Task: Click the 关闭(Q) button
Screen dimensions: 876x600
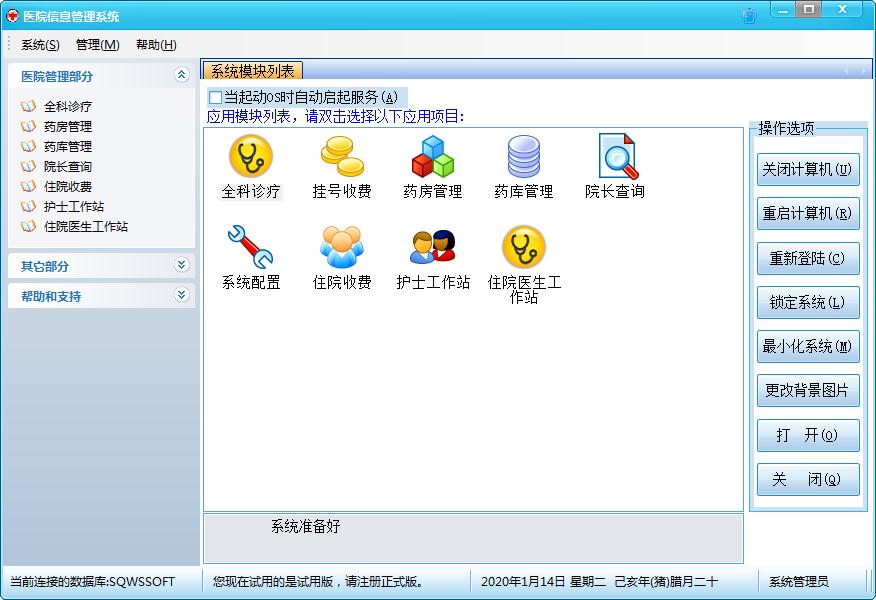Action: 808,479
